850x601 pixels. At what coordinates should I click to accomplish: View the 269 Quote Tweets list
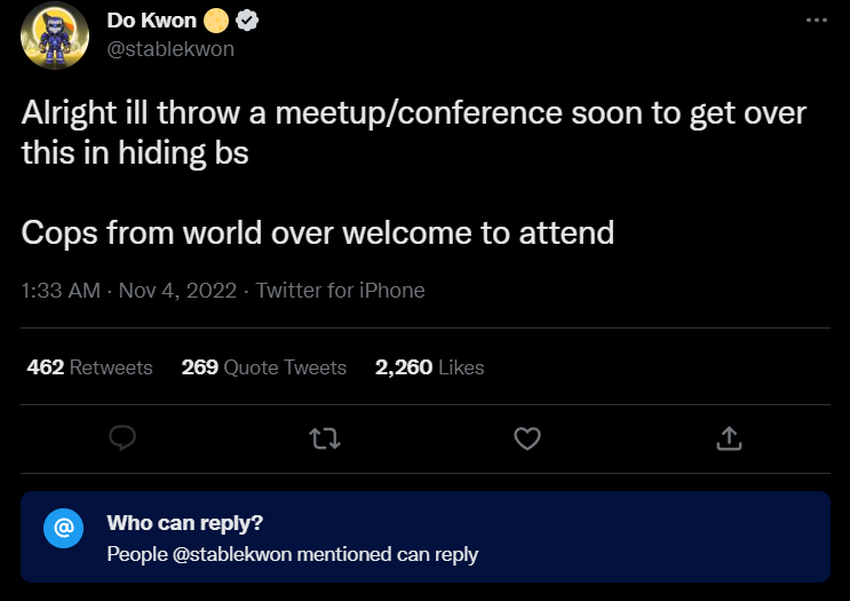(264, 367)
